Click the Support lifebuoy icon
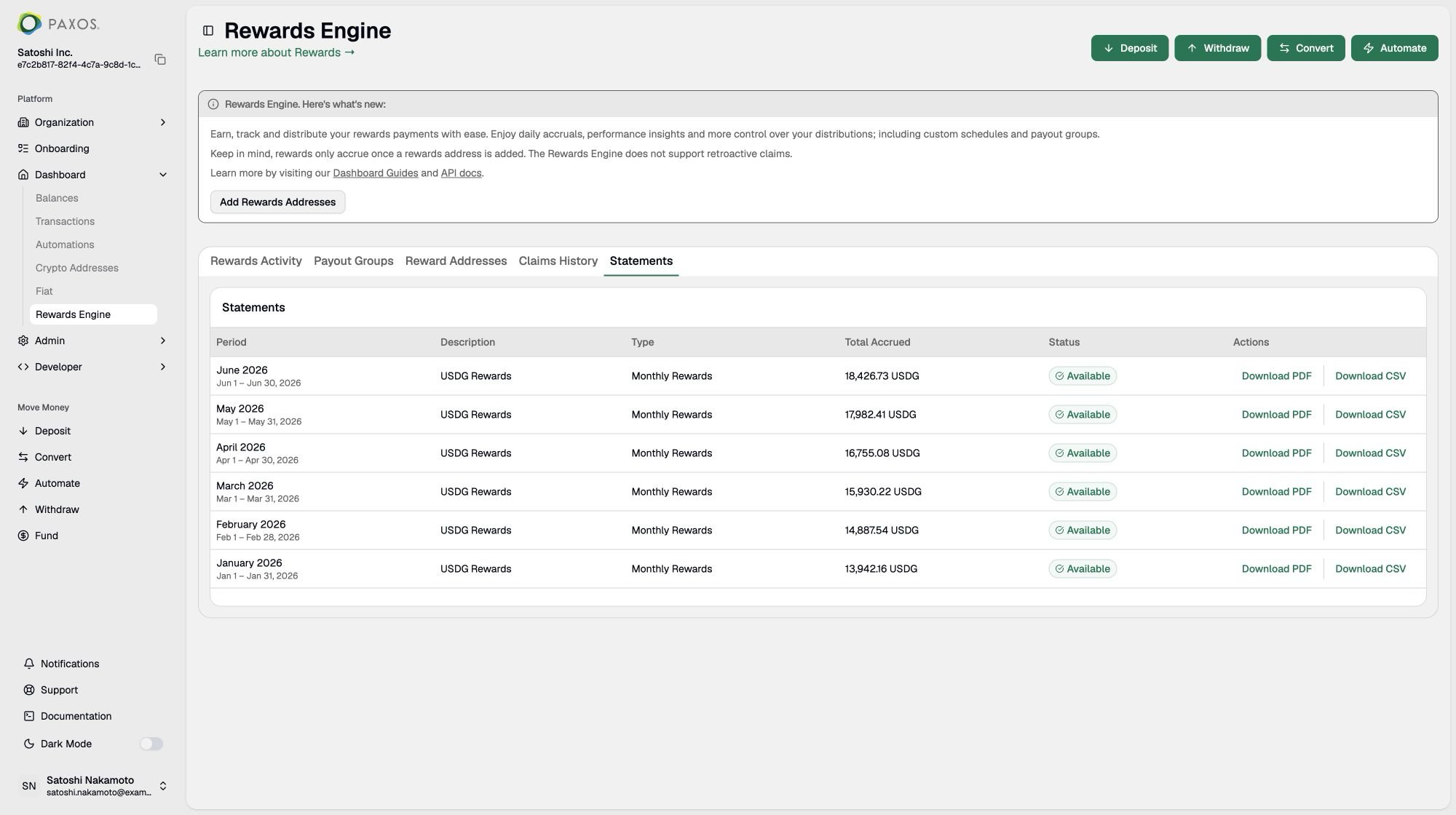This screenshot has height=815, width=1456. tap(29, 690)
